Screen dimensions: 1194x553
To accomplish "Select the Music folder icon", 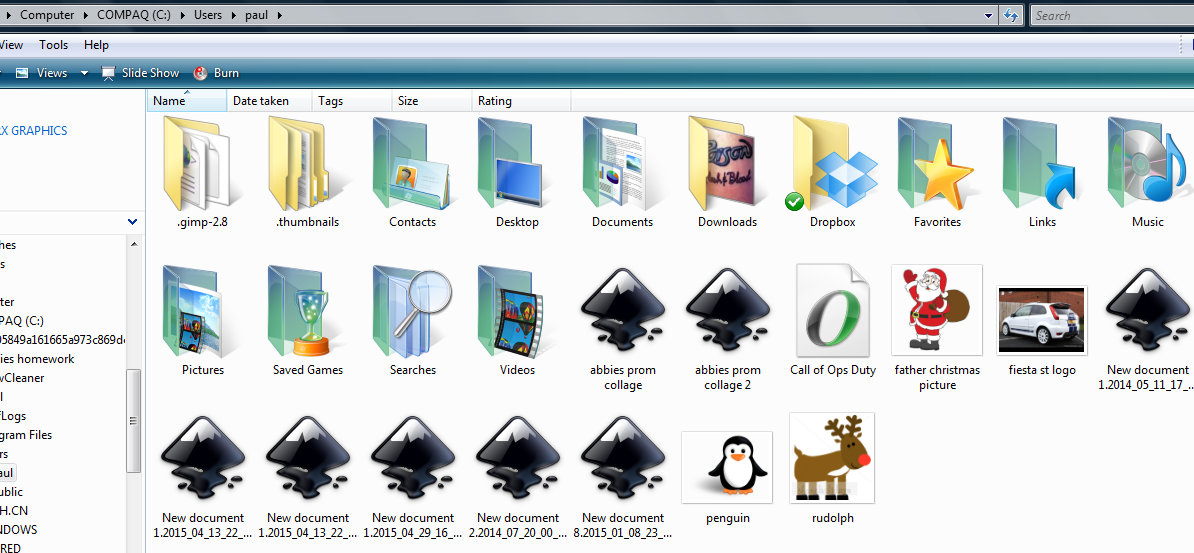I will (x=1147, y=164).
